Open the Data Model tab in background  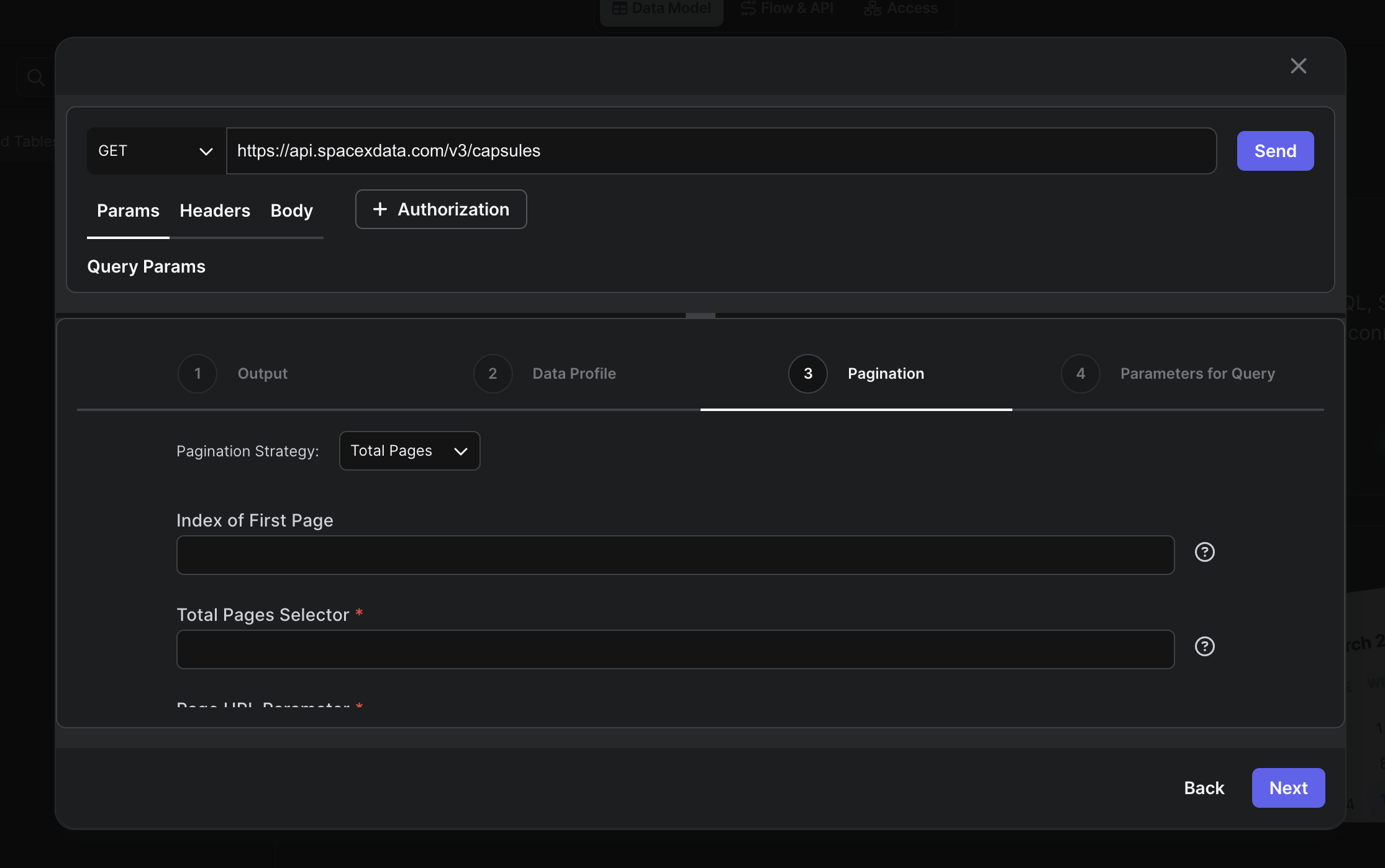(x=661, y=9)
